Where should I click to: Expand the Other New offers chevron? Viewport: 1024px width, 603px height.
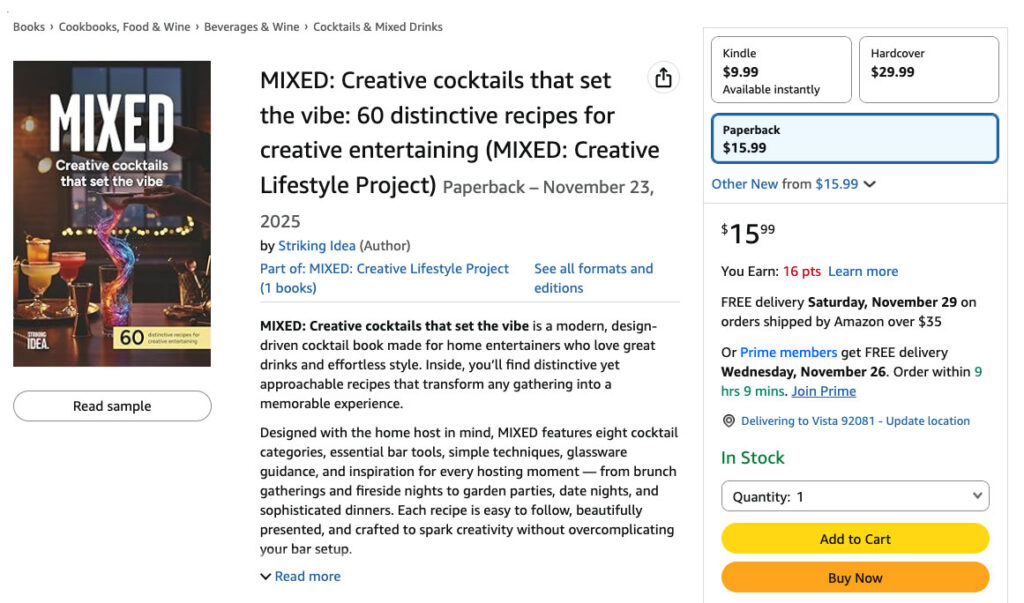tap(869, 184)
